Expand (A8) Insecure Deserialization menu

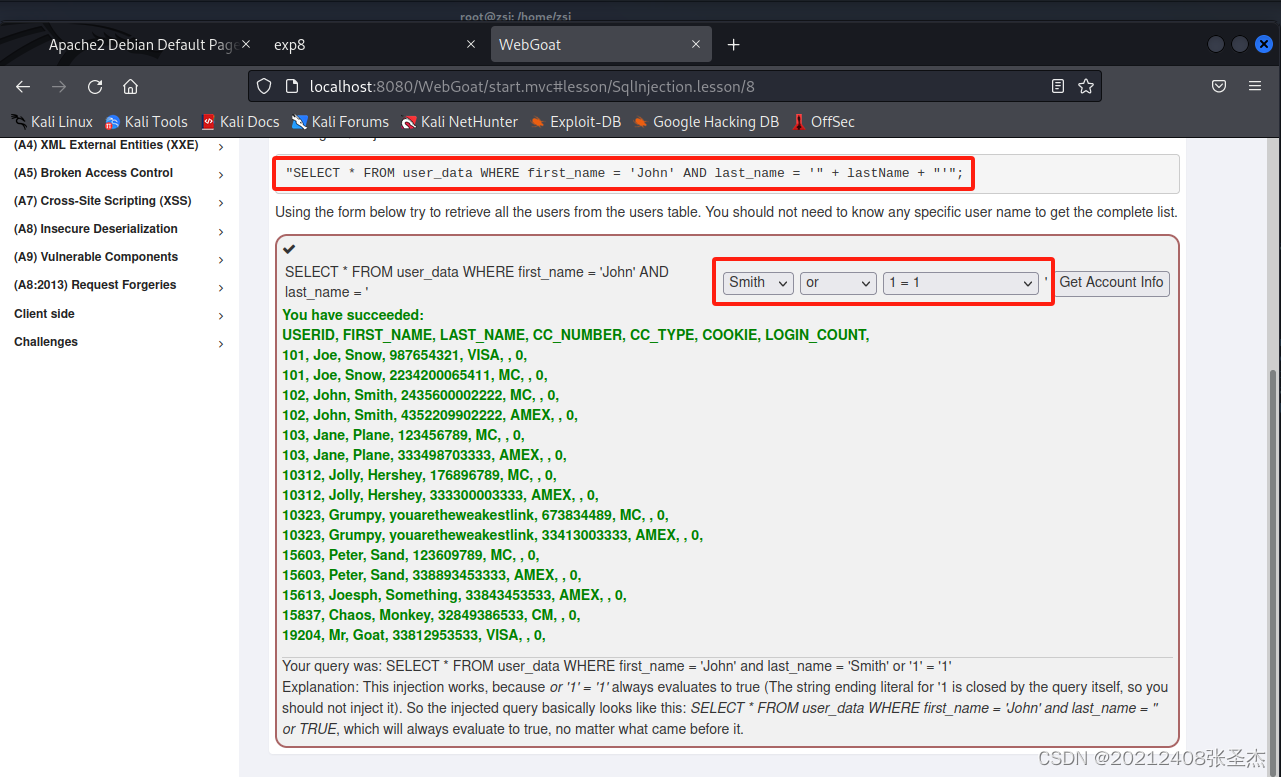coord(120,229)
